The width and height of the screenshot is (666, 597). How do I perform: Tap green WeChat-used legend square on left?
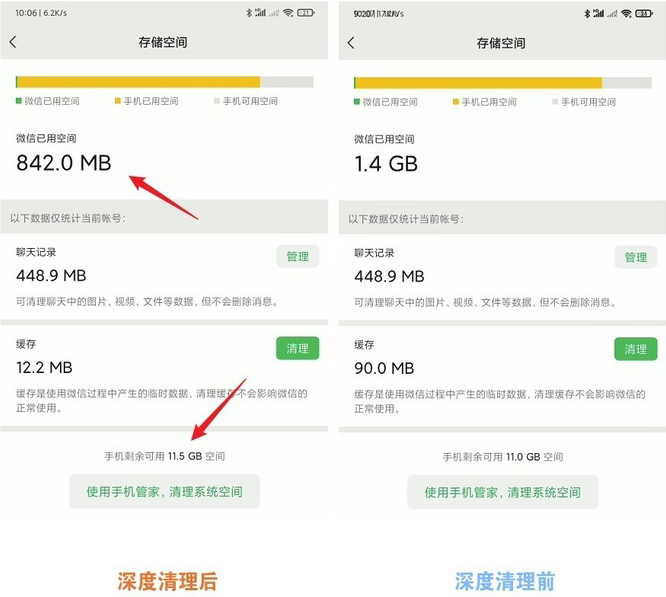click(19, 101)
